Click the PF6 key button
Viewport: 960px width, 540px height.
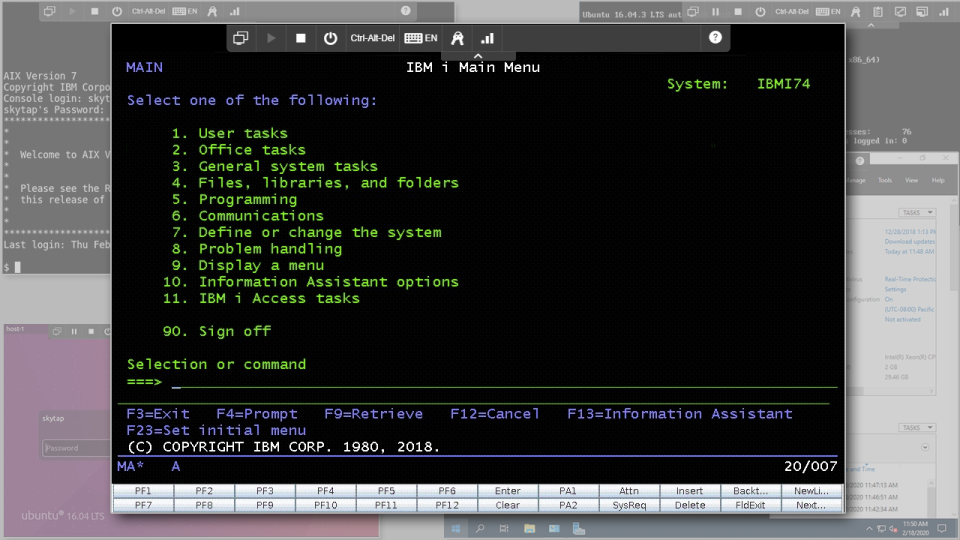pyautogui.click(x=447, y=490)
